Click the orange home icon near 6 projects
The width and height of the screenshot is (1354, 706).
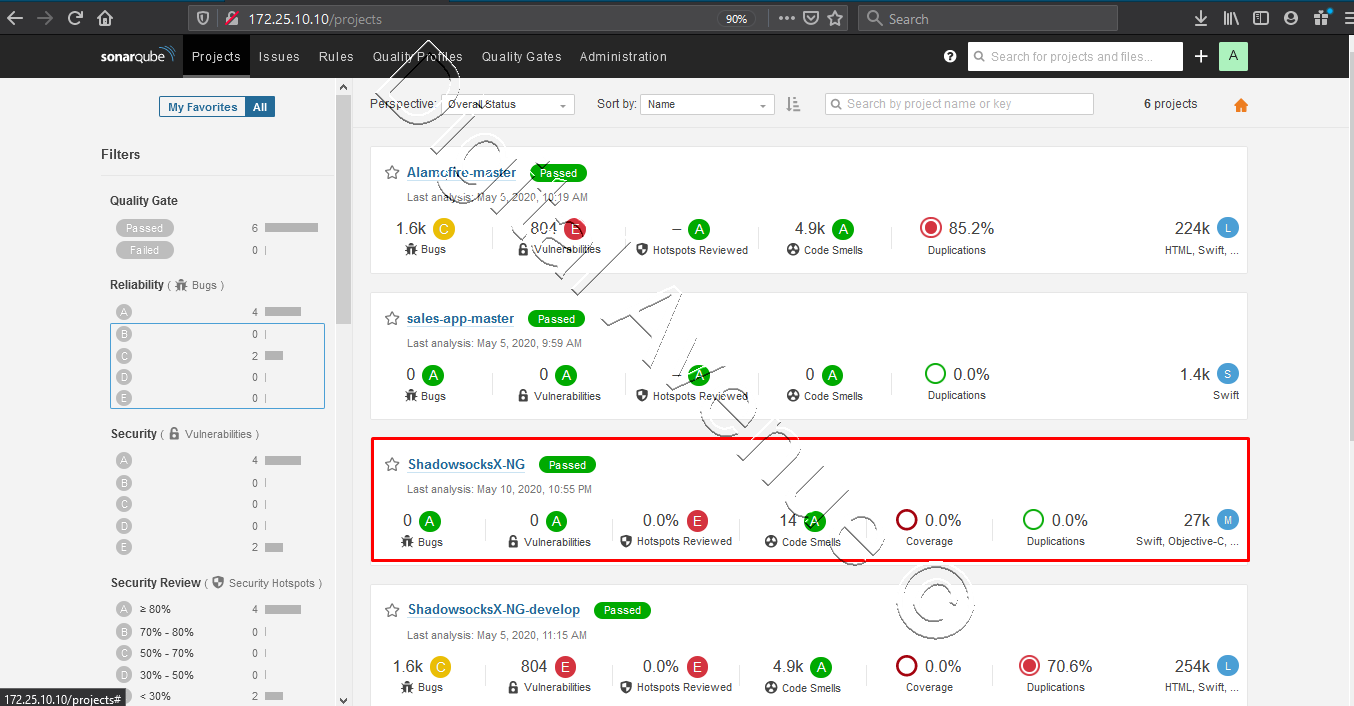[x=1240, y=103]
